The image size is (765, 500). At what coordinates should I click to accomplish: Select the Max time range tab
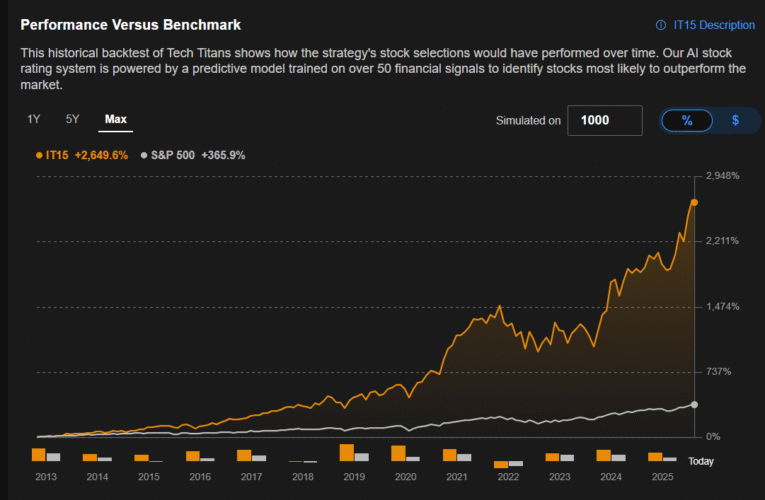pos(116,120)
